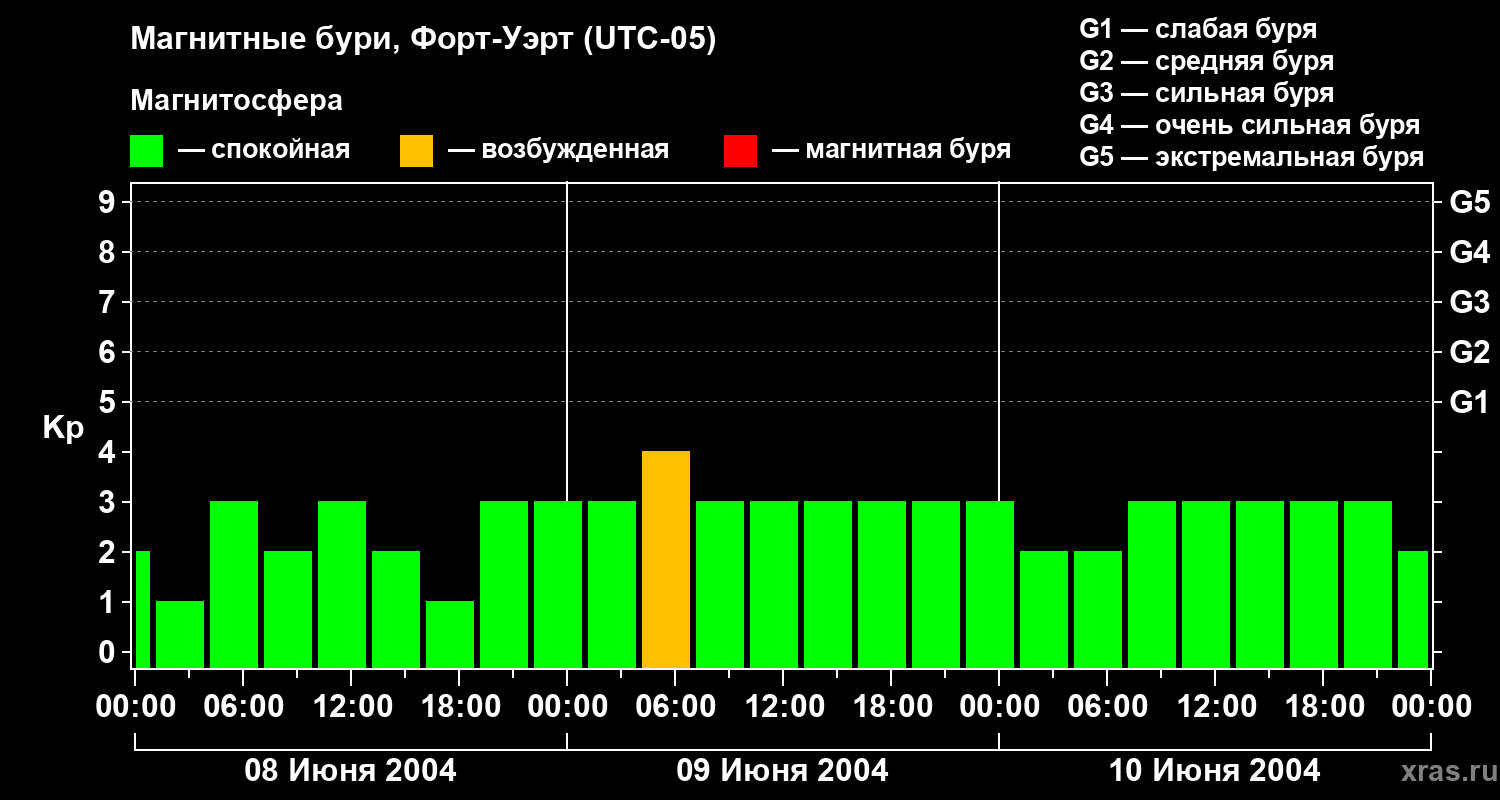1500x800 pixels.
Task: Click the '— магнитная буря' legend label
Action: click(891, 150)
